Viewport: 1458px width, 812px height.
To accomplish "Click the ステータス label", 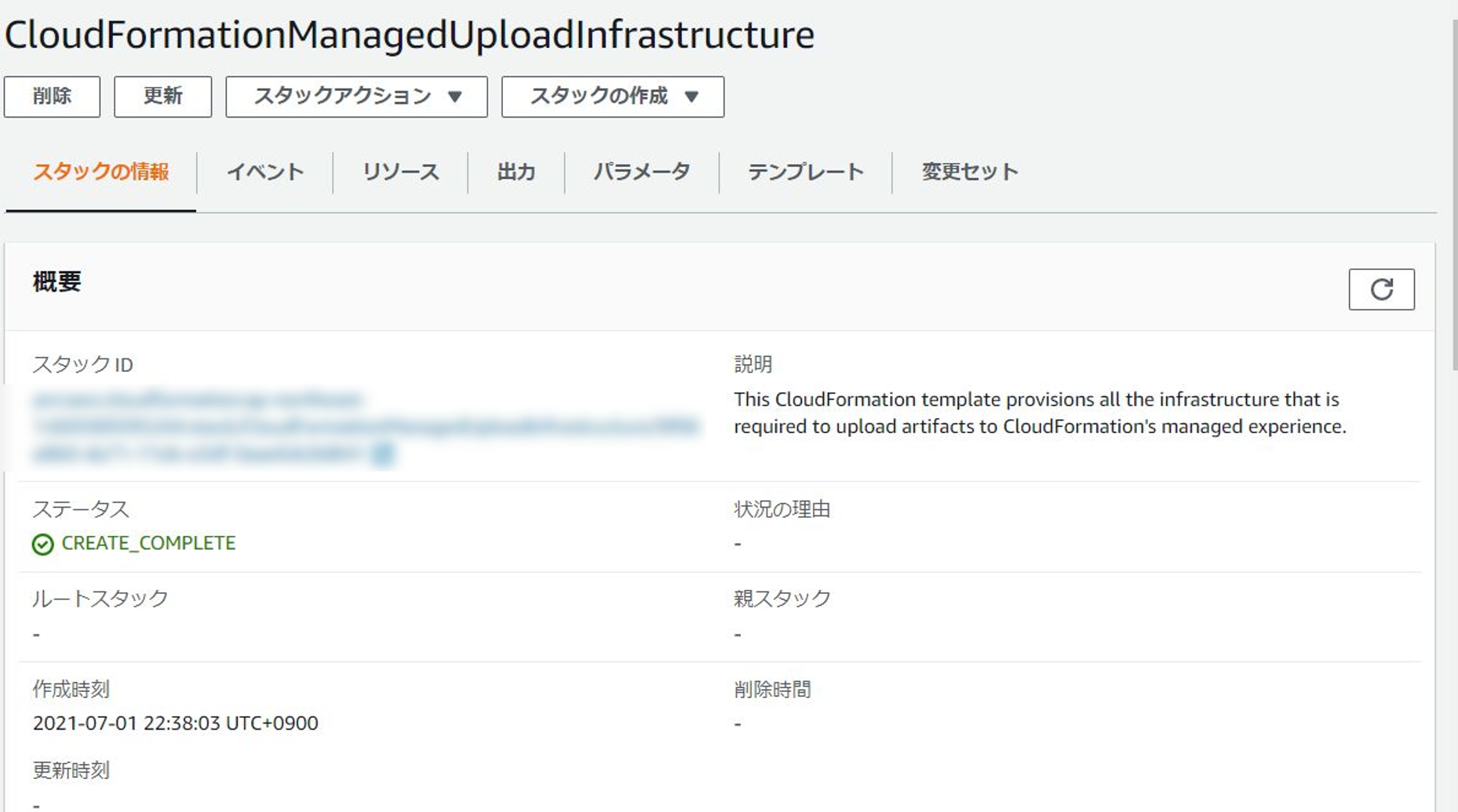I will click(80, 509).
